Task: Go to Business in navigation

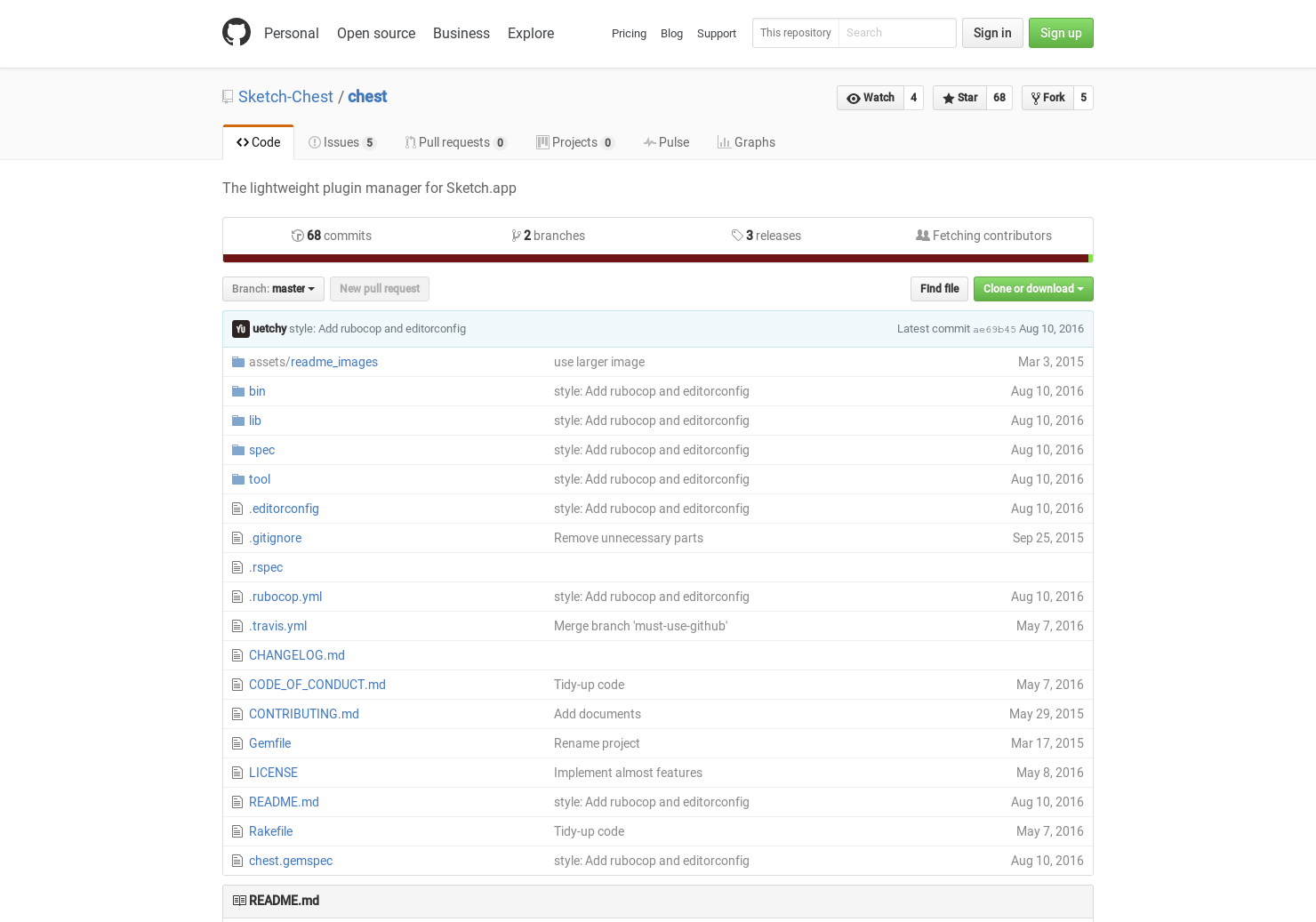Action: pos(461,33)
